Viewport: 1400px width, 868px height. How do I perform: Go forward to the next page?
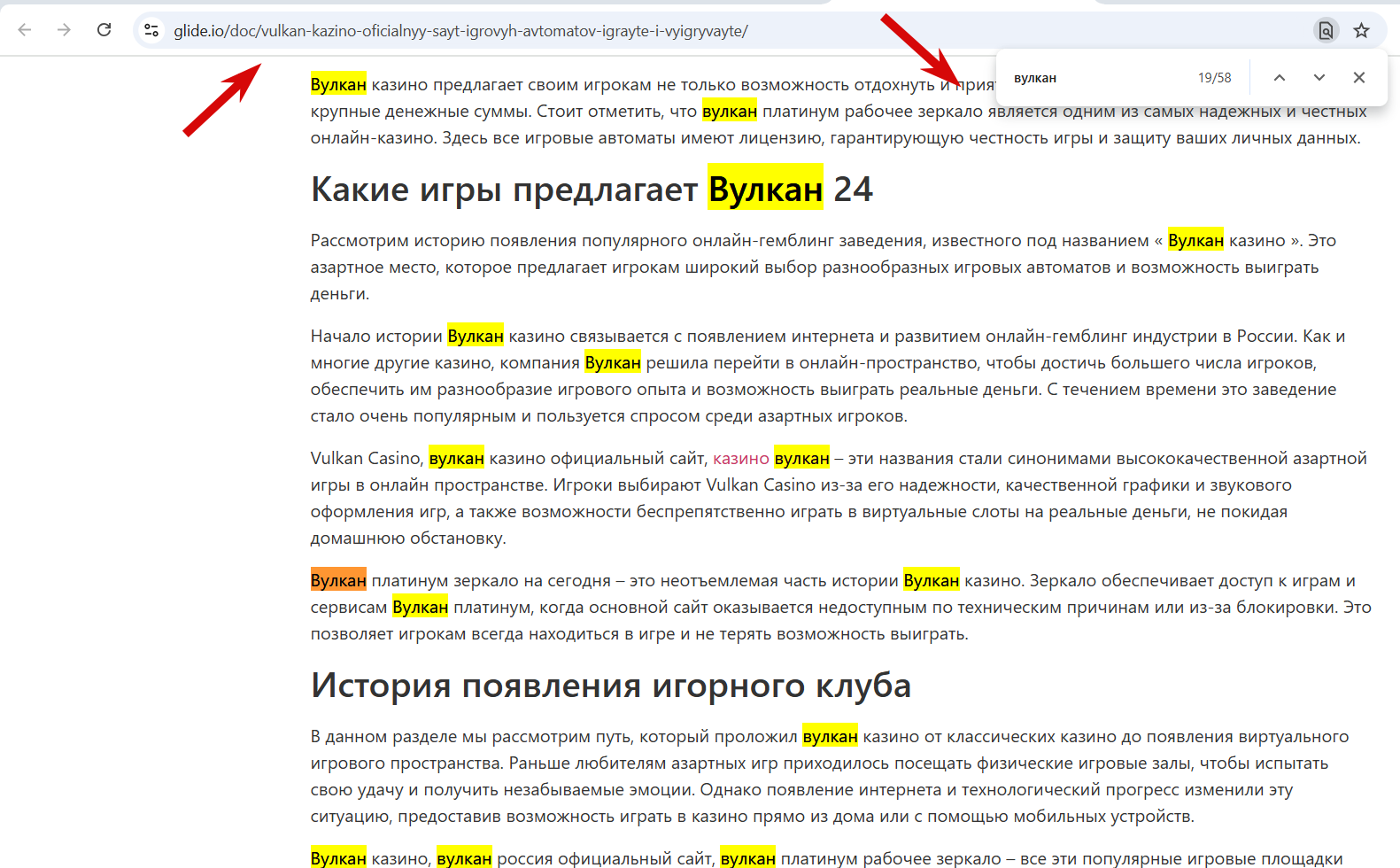[x=64, y=30]
